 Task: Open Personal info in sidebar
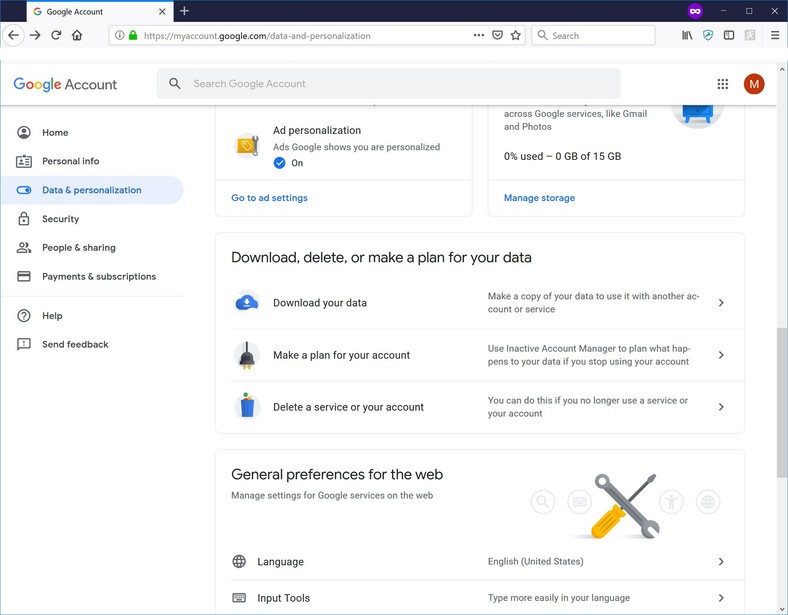(92, 161)
